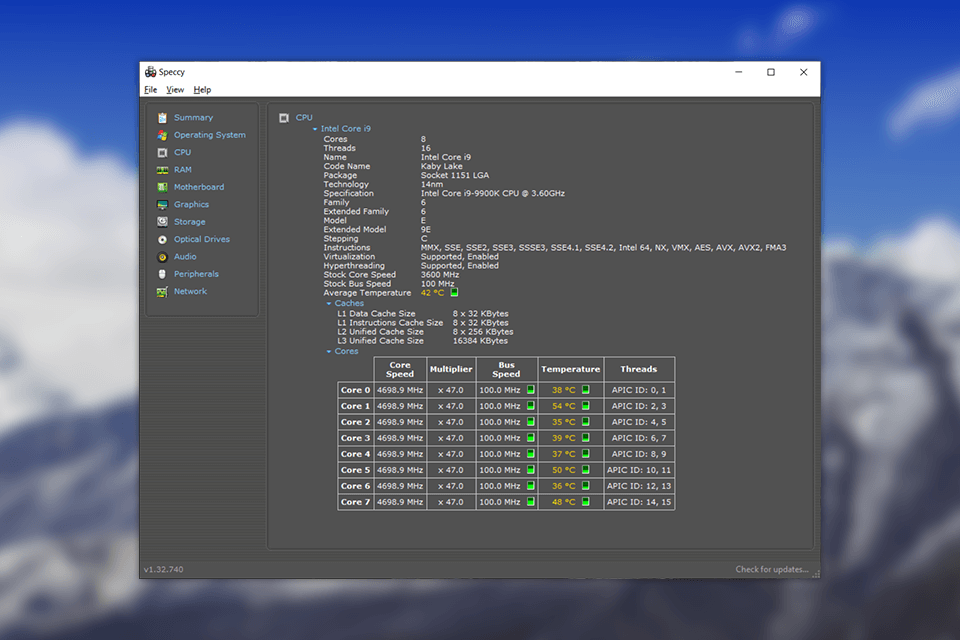Viewport: 960px width, 640px height.
Task: Open the Help menu
Action: 202,89
